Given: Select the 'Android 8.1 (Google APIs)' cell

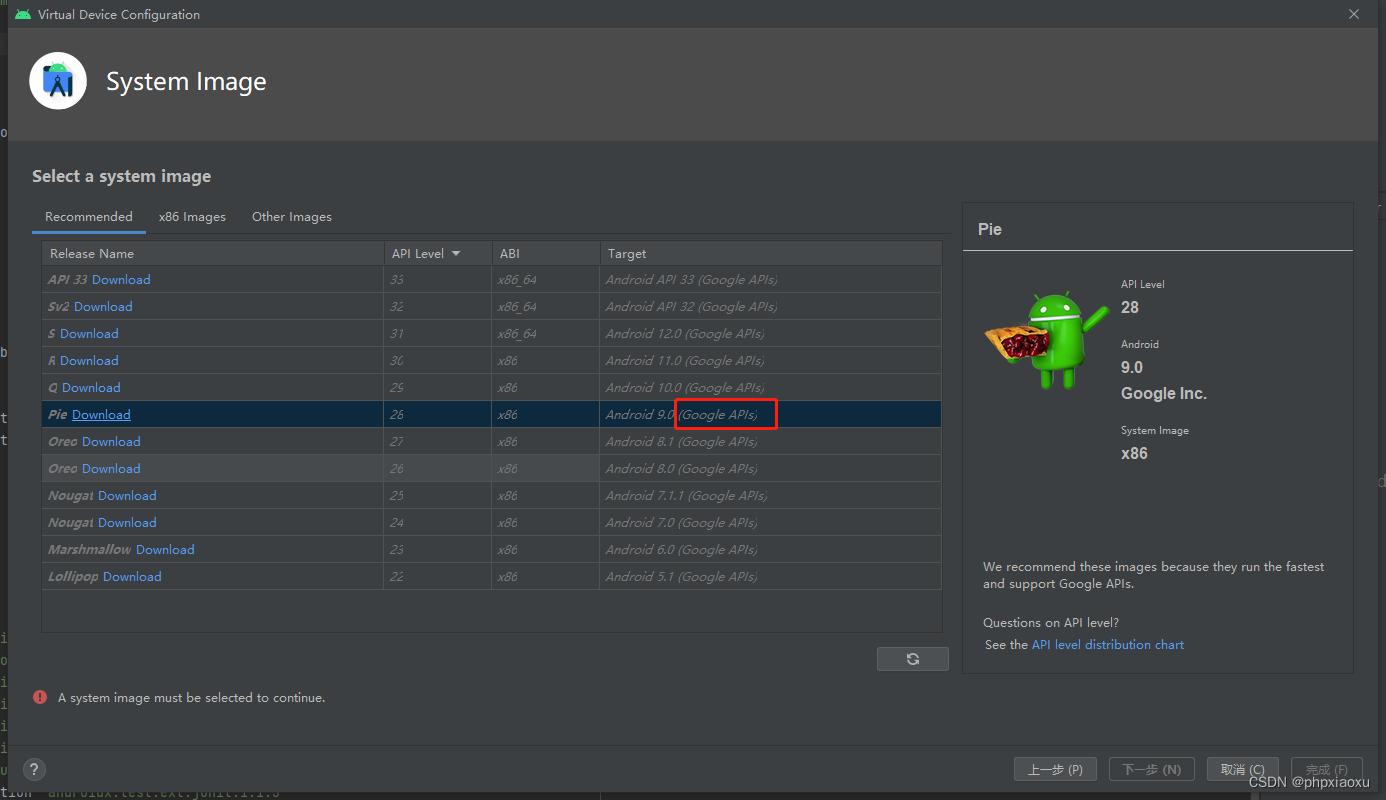Looking at the screenshot, I should (x=771, y=442).
